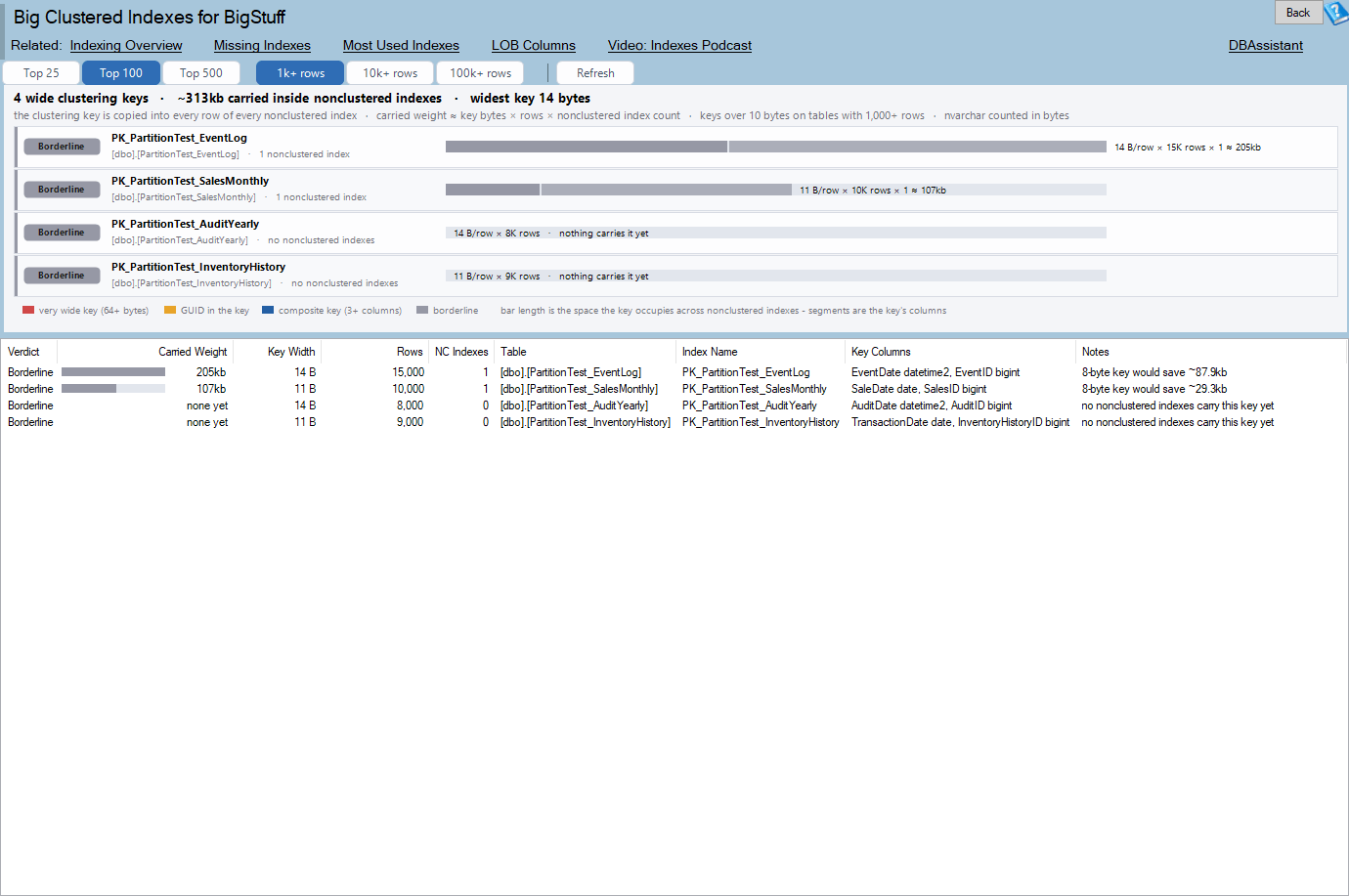Click the PK_PartitionTest_InventoryHistory card title
Image resolution: width=1349 pixels, height=896 pixels.
point(198,267)
